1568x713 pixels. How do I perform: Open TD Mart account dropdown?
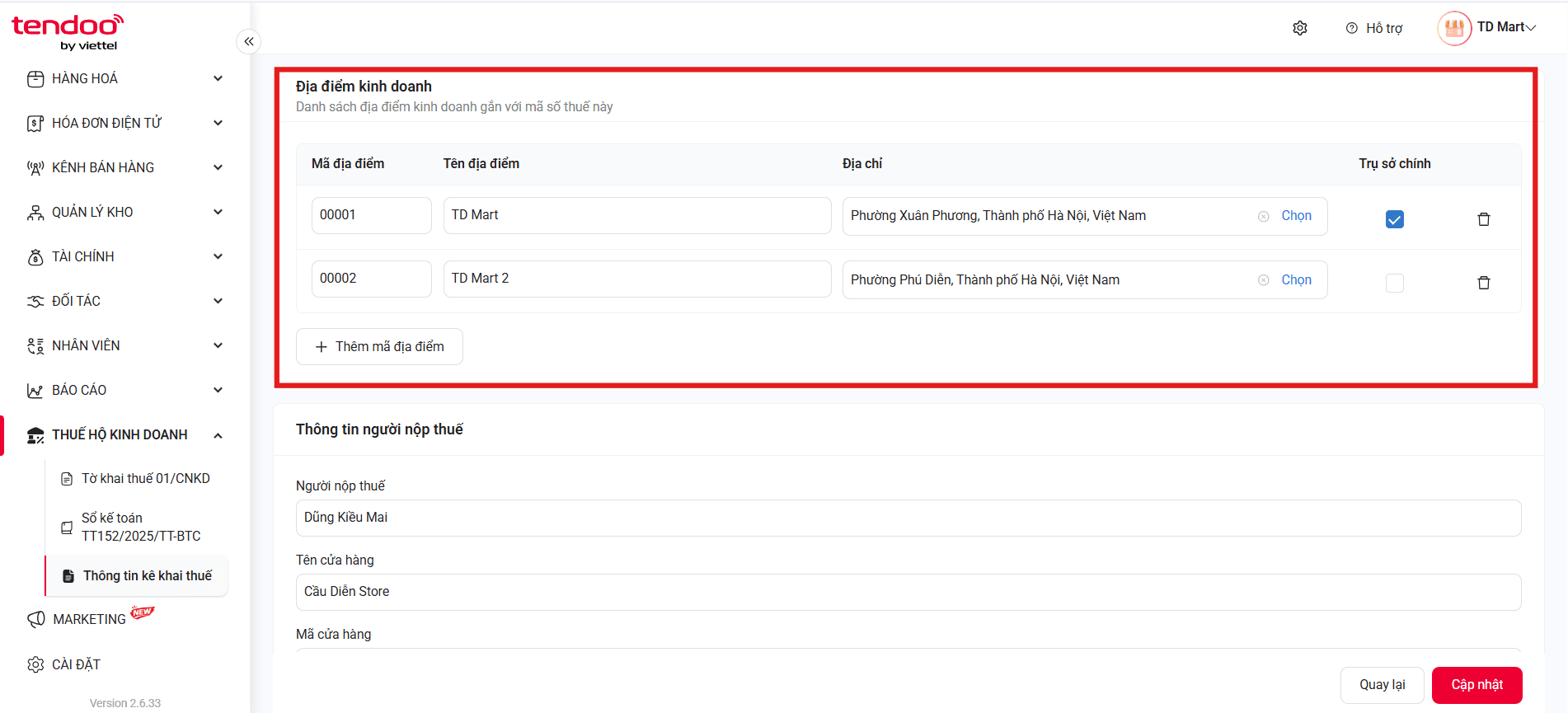pyautogui.click(x=1506, y=27)
